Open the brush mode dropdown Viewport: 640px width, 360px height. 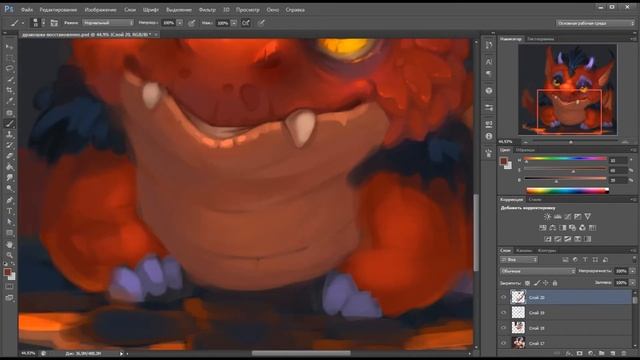click(108, 23)
